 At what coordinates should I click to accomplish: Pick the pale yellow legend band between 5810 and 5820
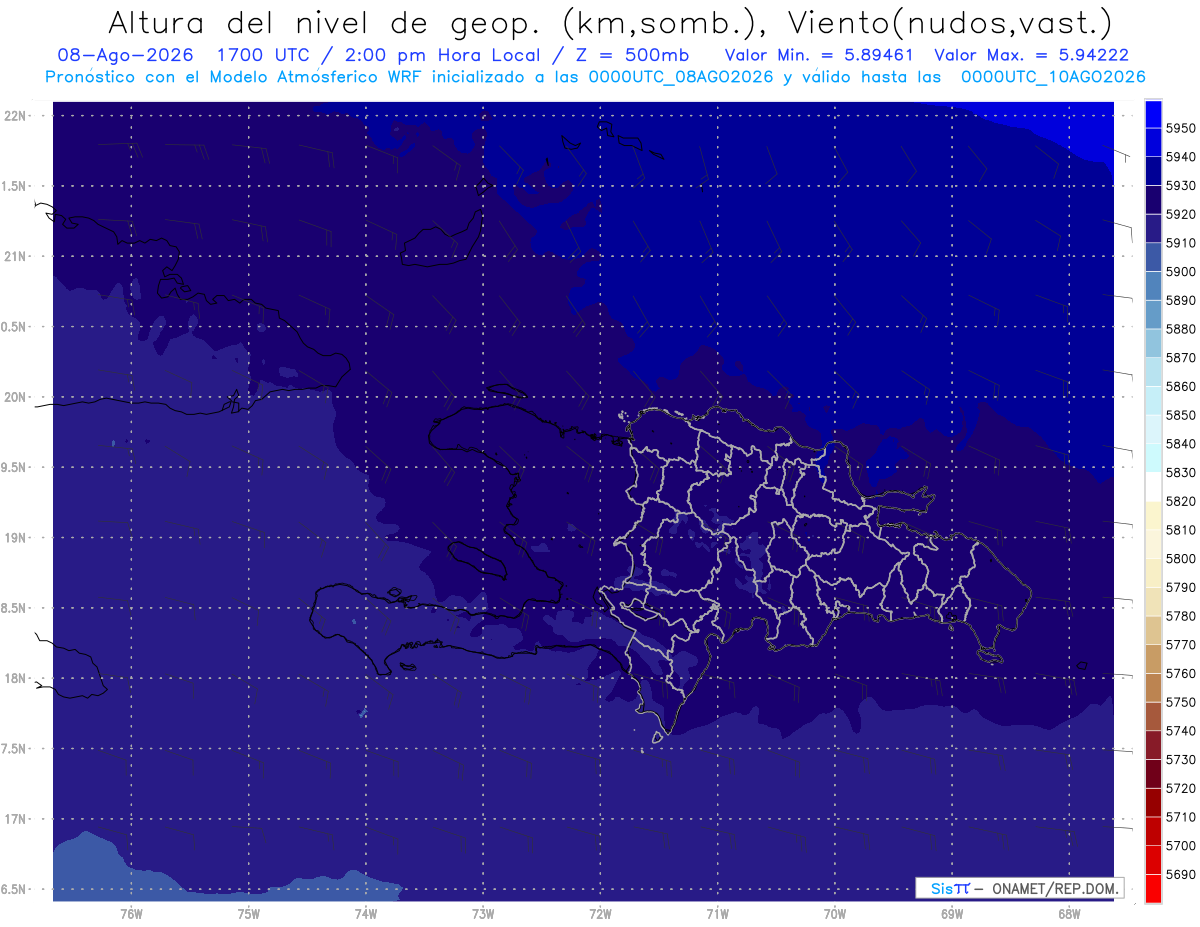(1153, 515)
